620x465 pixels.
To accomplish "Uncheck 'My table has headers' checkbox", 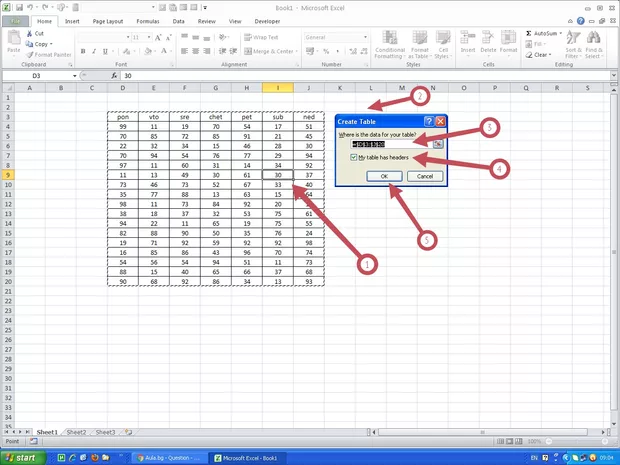I will point(354,158).
